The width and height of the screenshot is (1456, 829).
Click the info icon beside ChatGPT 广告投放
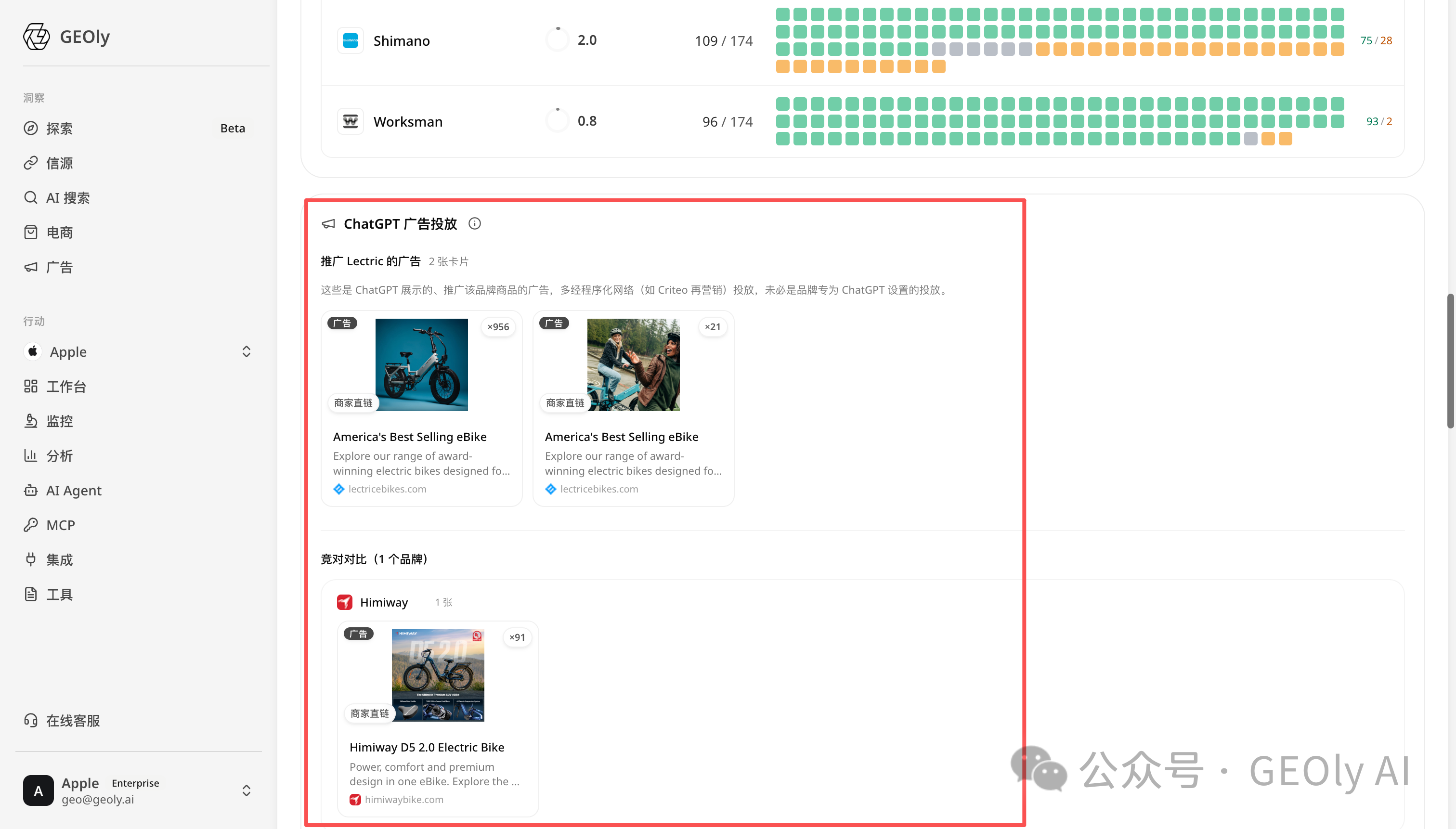click(474, 224)
